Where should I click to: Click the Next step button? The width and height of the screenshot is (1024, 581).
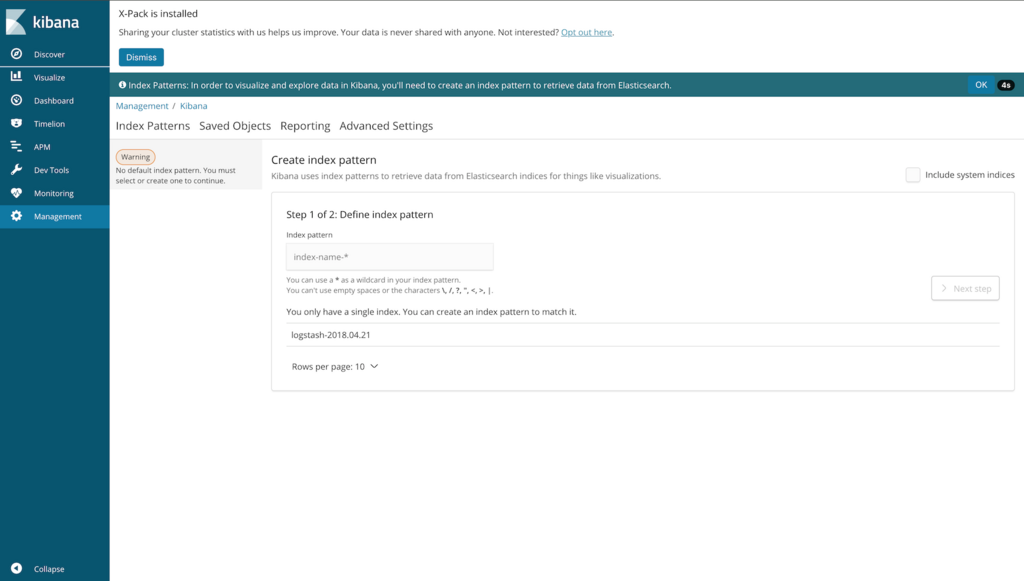[x=965, y=289]
